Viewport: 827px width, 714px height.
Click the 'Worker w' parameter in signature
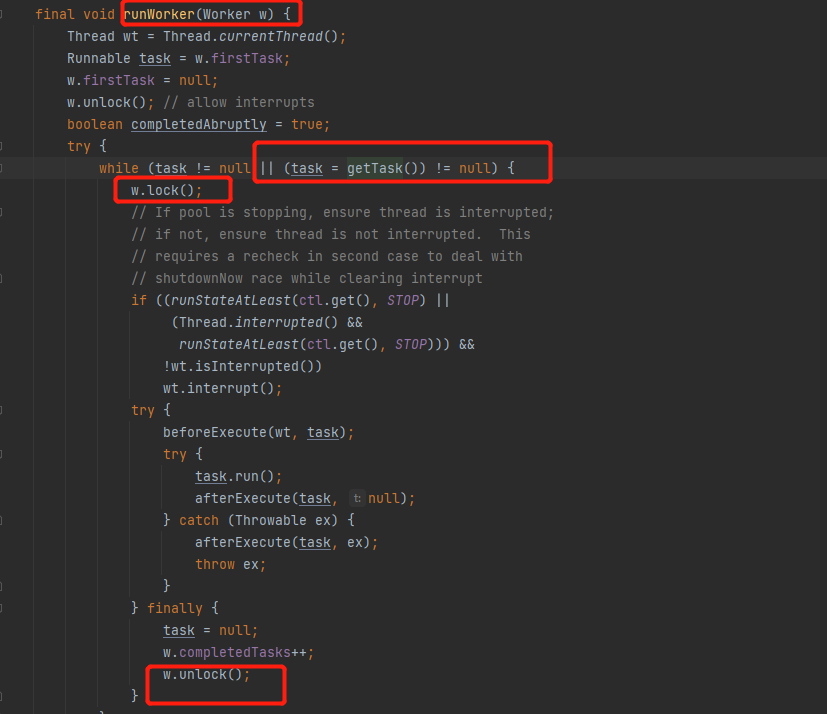coord(235,14)
